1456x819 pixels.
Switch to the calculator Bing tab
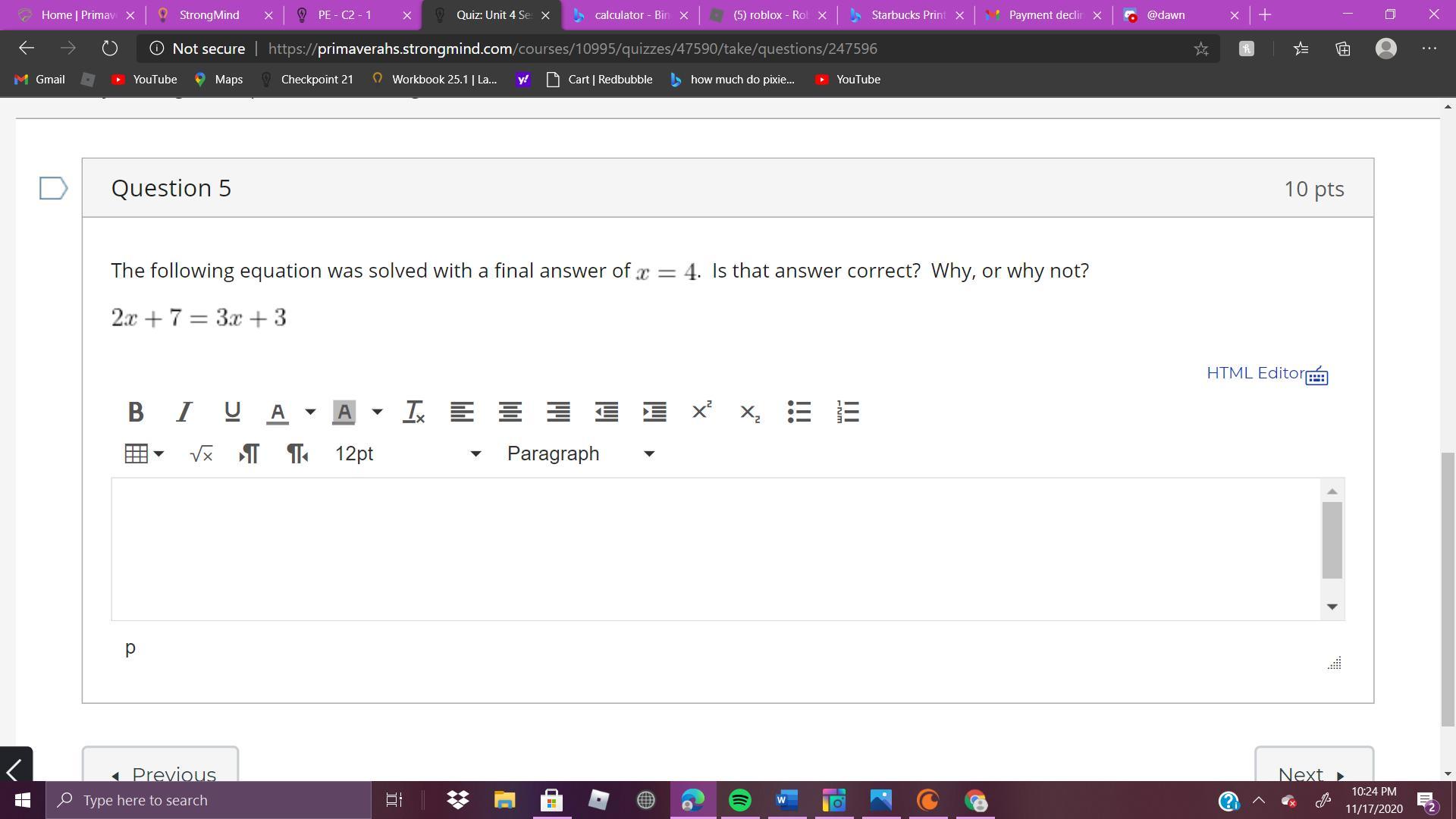click(x=630, y=15)
